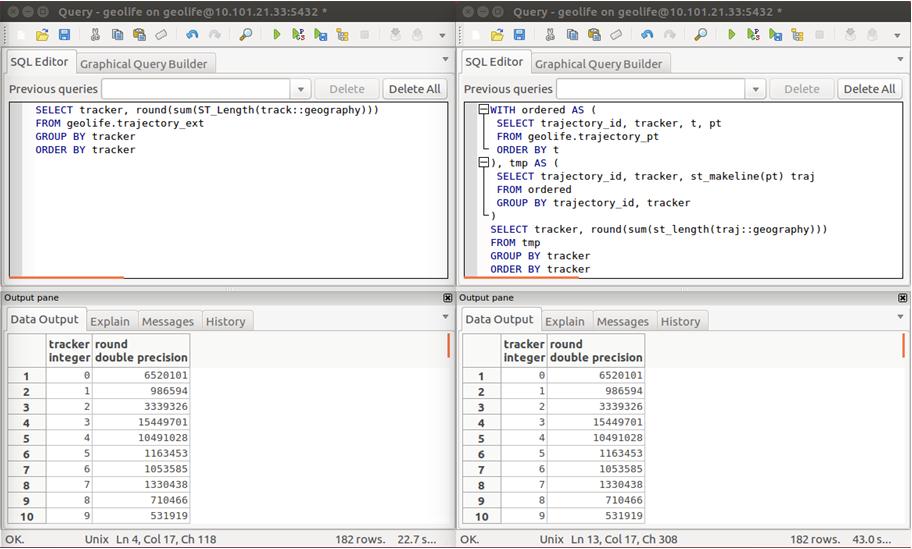Collapse the '), tmp AS (' code fold

(484, 163)
